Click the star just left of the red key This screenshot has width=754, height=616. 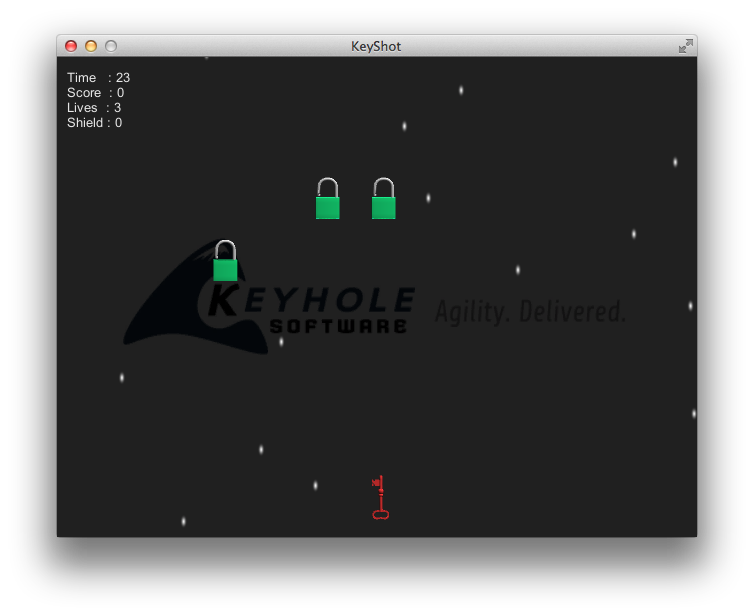[315, 486]
